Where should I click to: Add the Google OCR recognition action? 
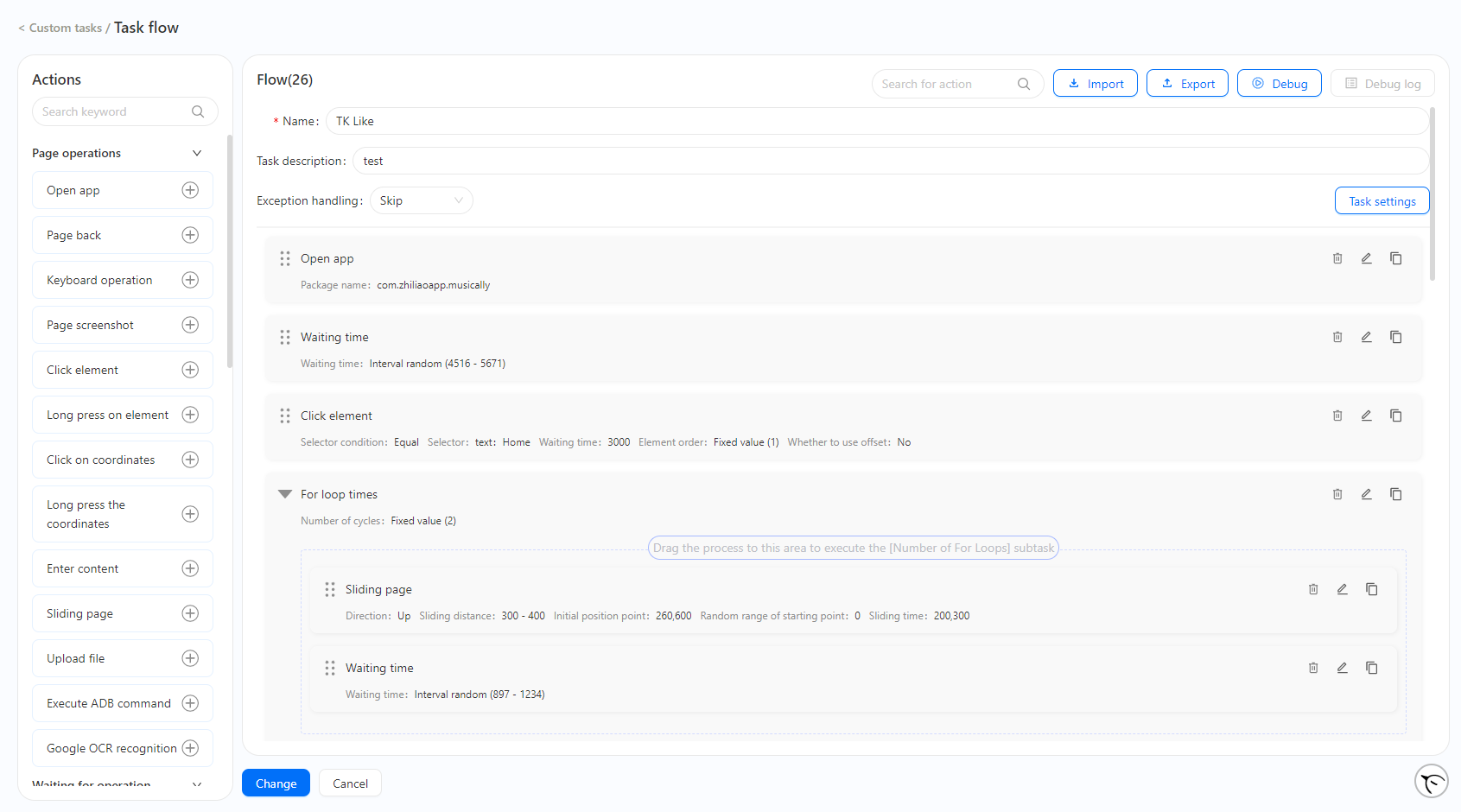click(x=191, y=748)
